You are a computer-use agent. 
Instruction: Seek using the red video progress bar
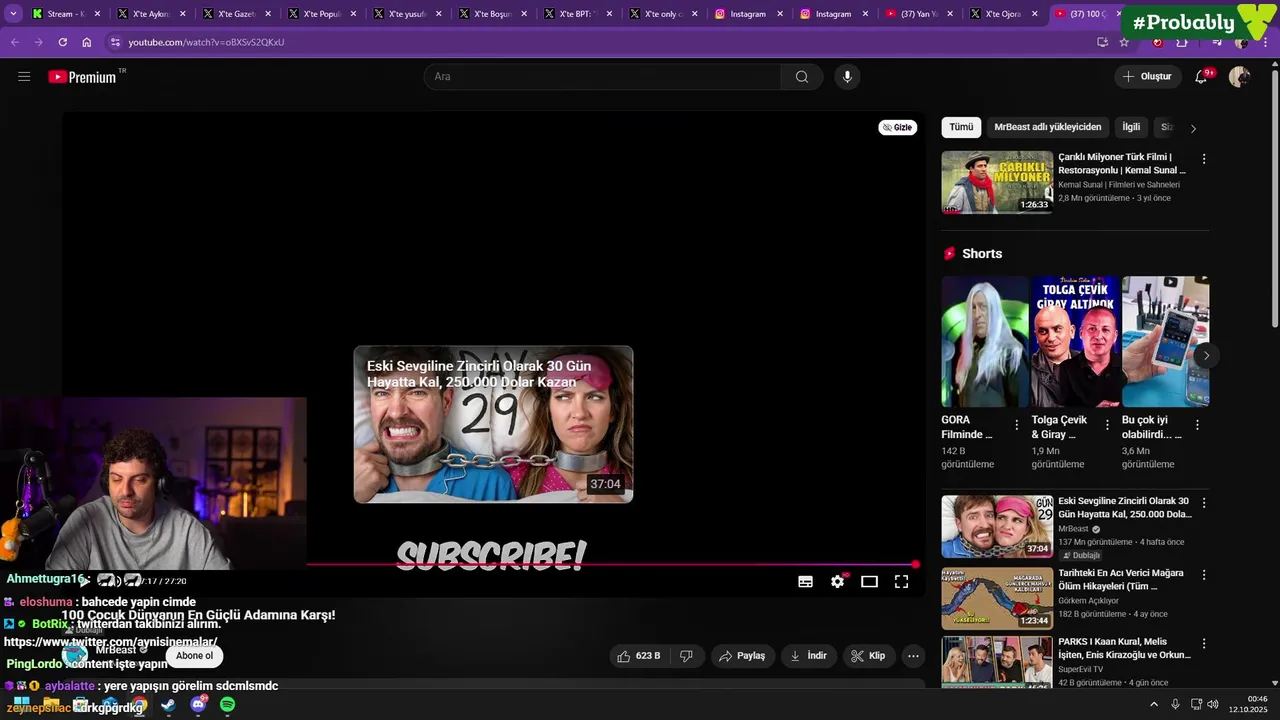pos(610,565)
